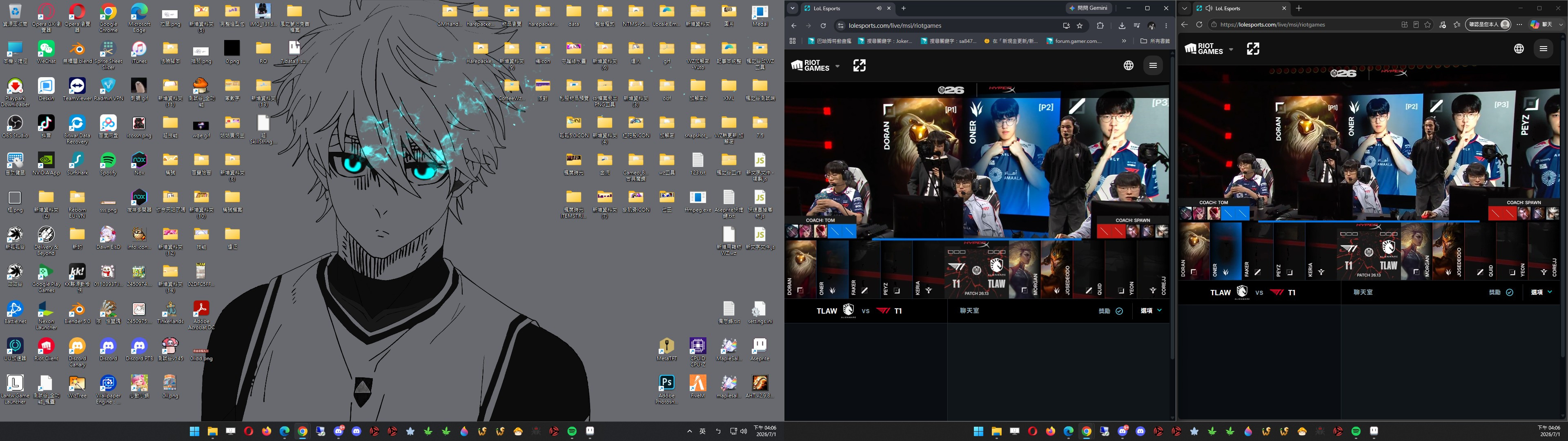Open Chrome three-dot menu
The height and width of the screenshot is (441, 1568).
pos(1166,26)
